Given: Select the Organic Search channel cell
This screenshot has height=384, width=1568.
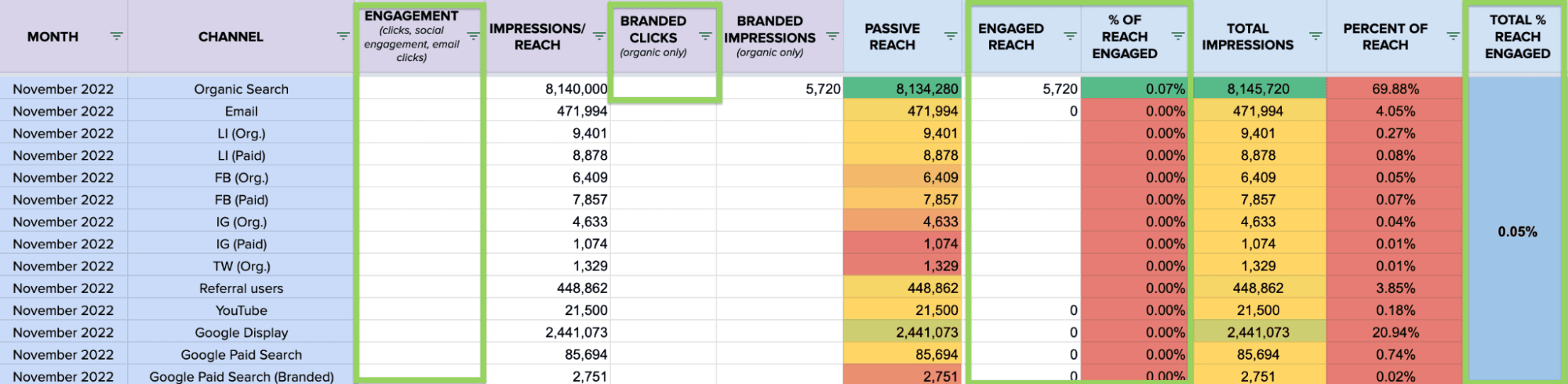Looking at the screenshot, I should tap(241, 89).
